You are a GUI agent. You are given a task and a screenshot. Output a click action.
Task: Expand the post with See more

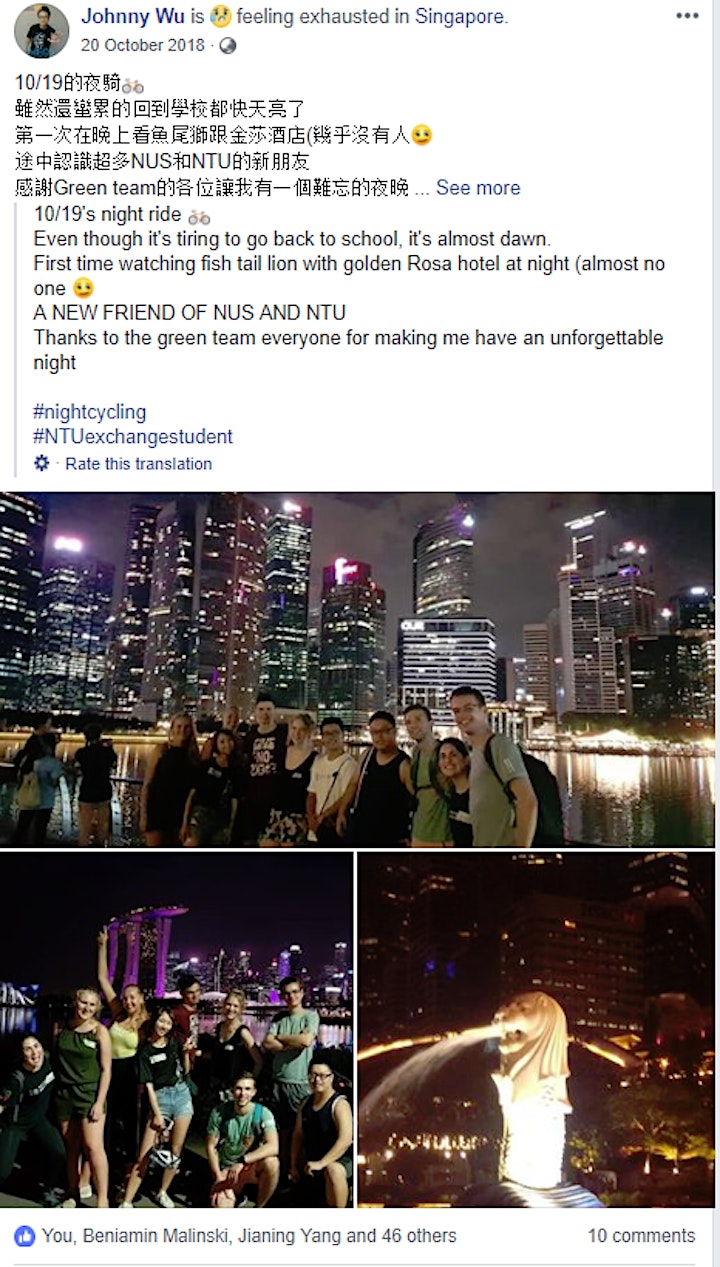point(478,187)
